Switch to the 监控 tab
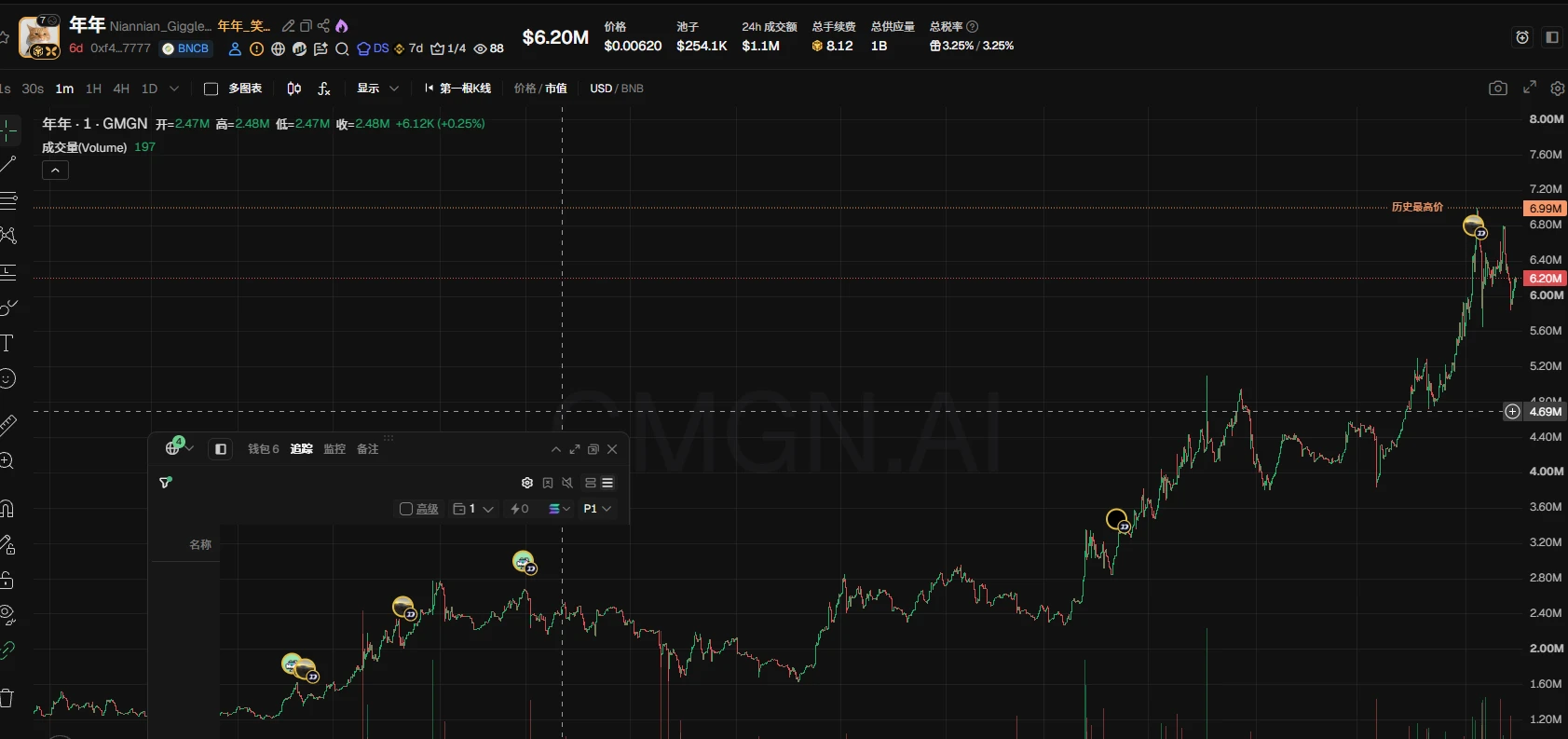Screen dimensions: 1568x739 pyautogui.click(x=334, y=449)
